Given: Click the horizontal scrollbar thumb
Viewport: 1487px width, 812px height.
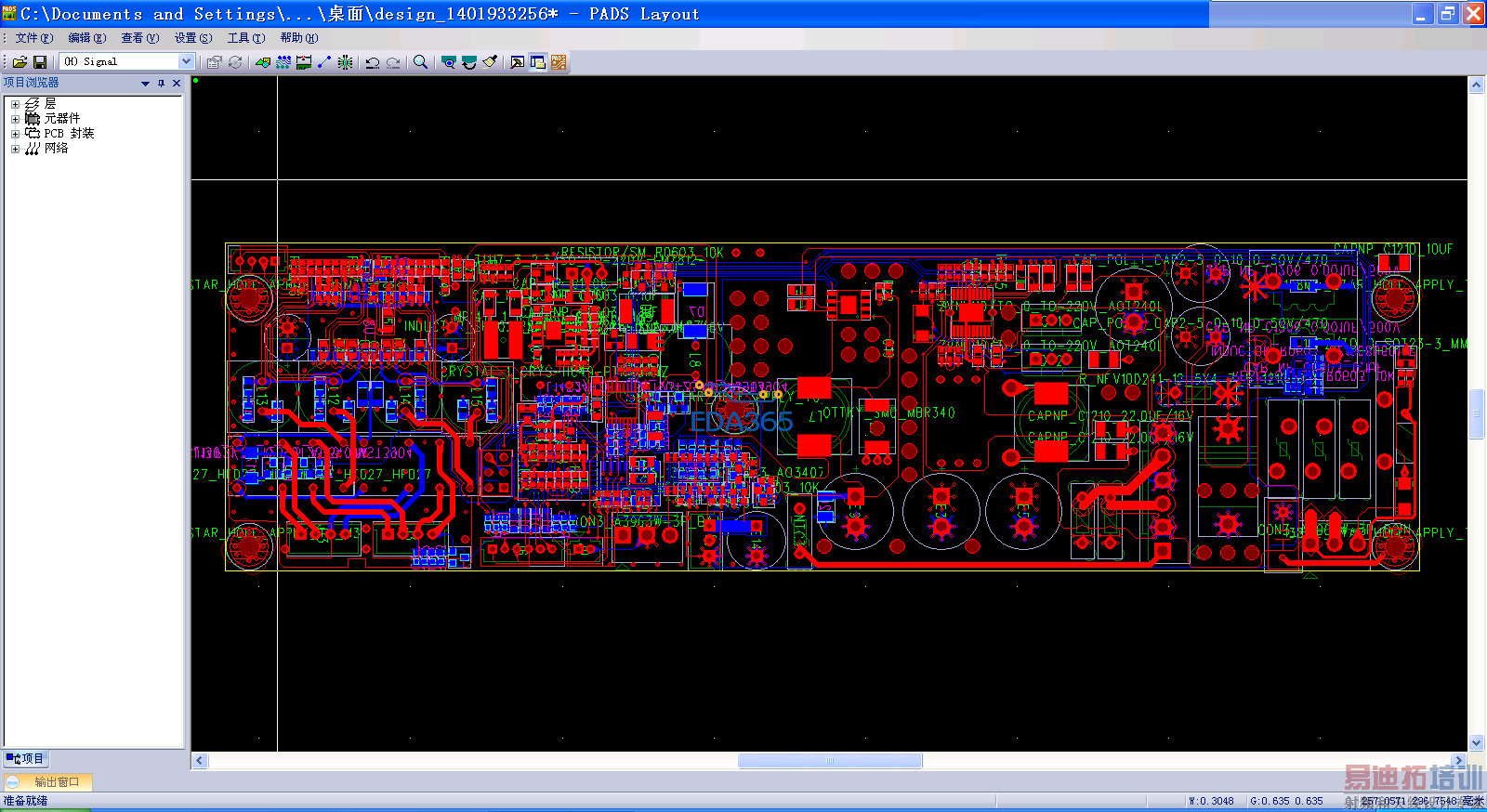Looking at the screenshot, I should click(830, 761).
